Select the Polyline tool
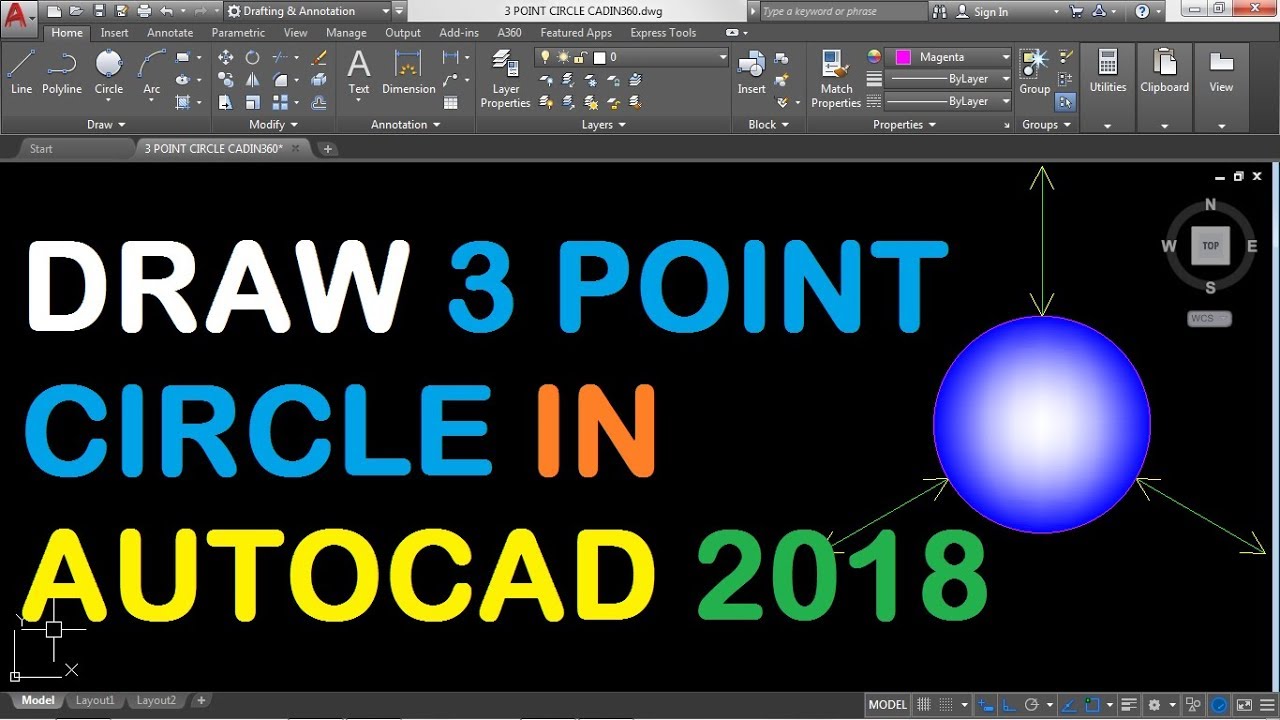1280x720 pixels. (x=61, y=72)
